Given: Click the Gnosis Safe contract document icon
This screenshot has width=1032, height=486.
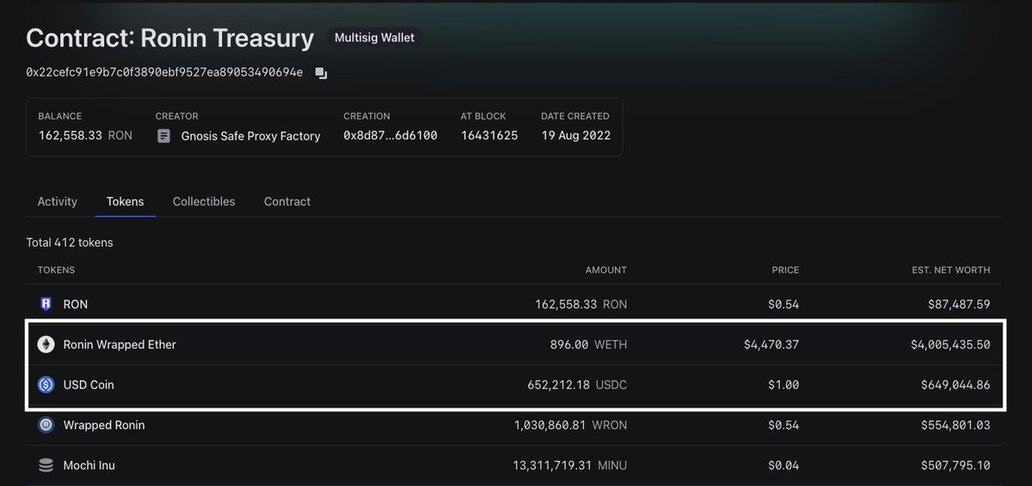Looking at the screenshot, I should pyautogui.click(x=164, y=136).
